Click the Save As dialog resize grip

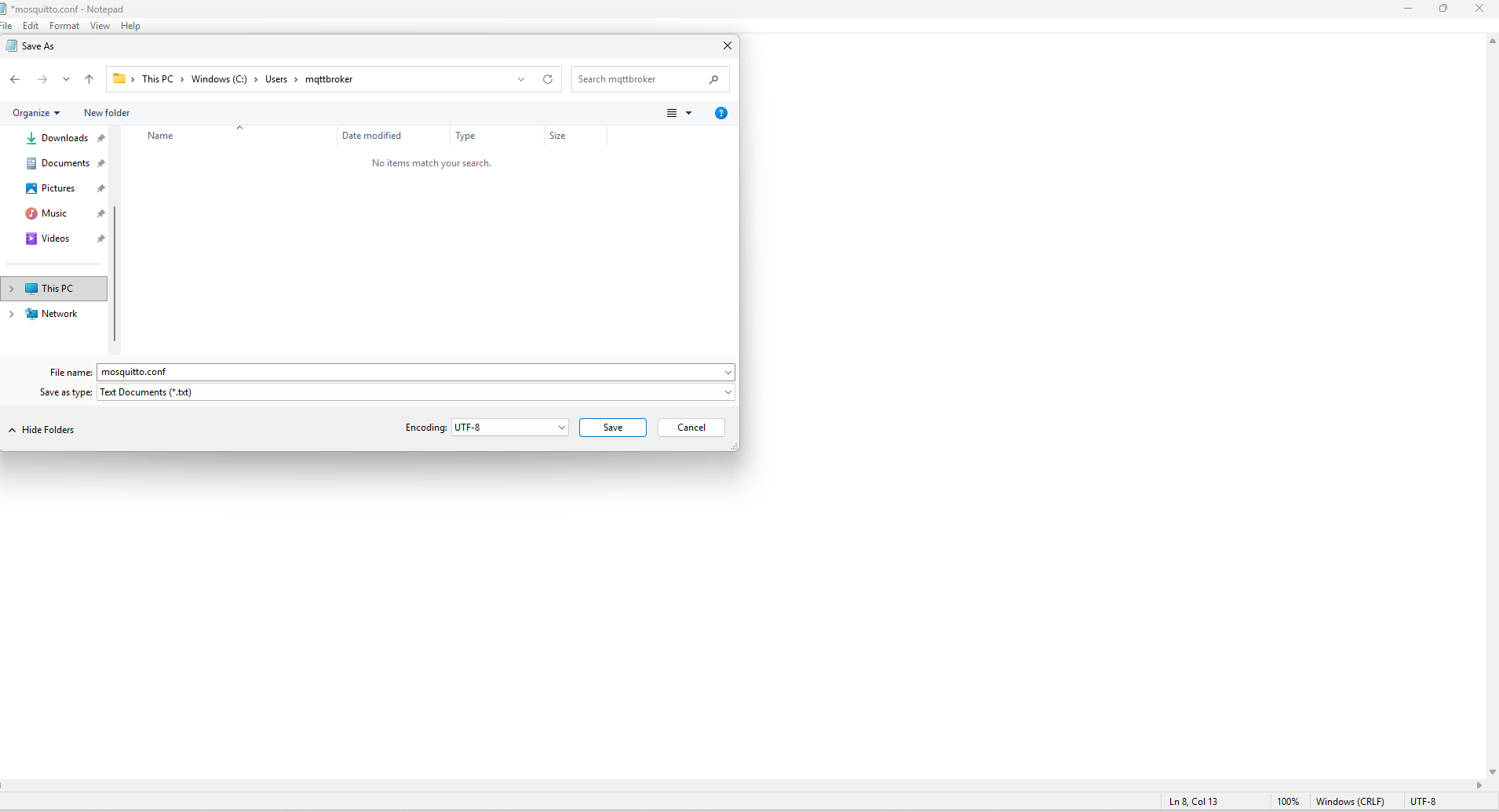734,446
